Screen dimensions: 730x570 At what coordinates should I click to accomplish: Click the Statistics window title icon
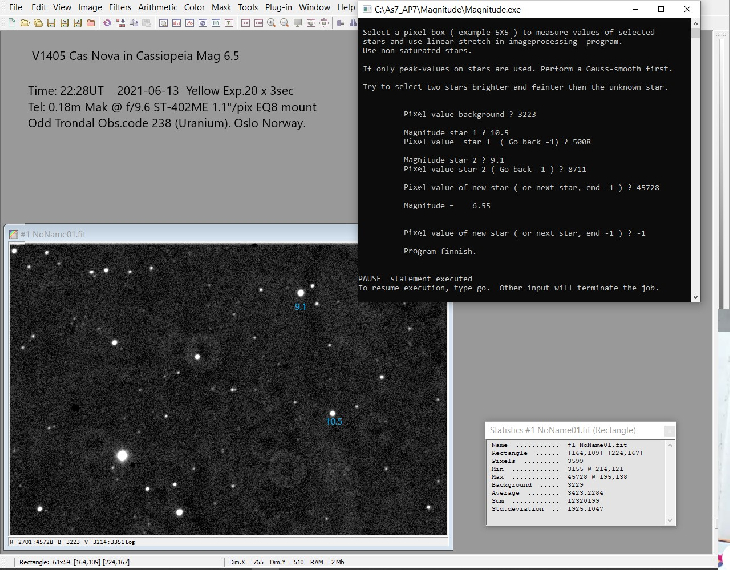491,430
